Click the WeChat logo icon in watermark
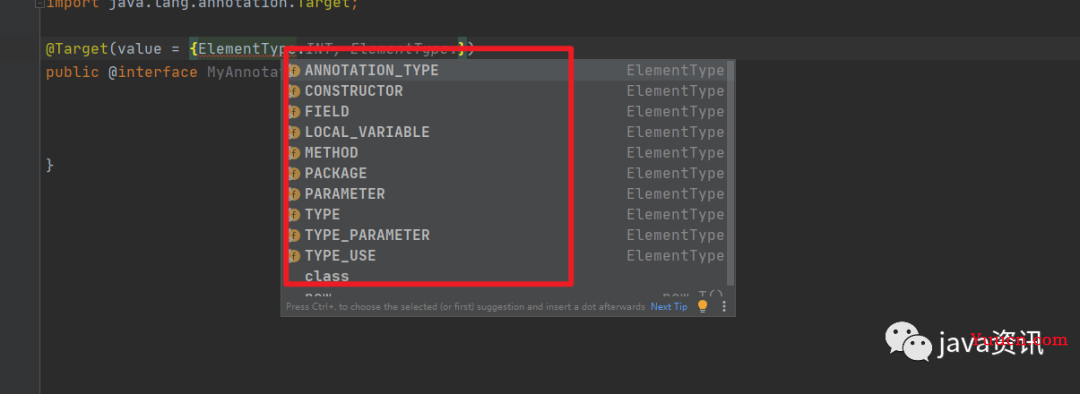1080x394 pixels. coord(906,341)
